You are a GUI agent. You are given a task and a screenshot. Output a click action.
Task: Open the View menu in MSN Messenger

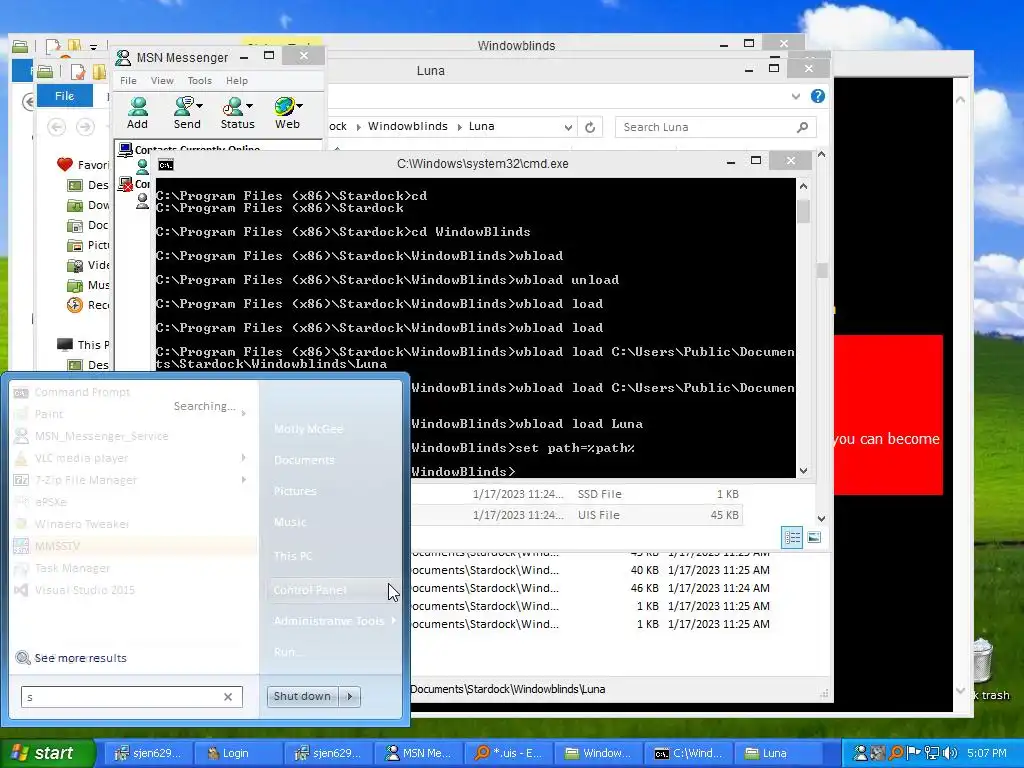tap(162, 80)
